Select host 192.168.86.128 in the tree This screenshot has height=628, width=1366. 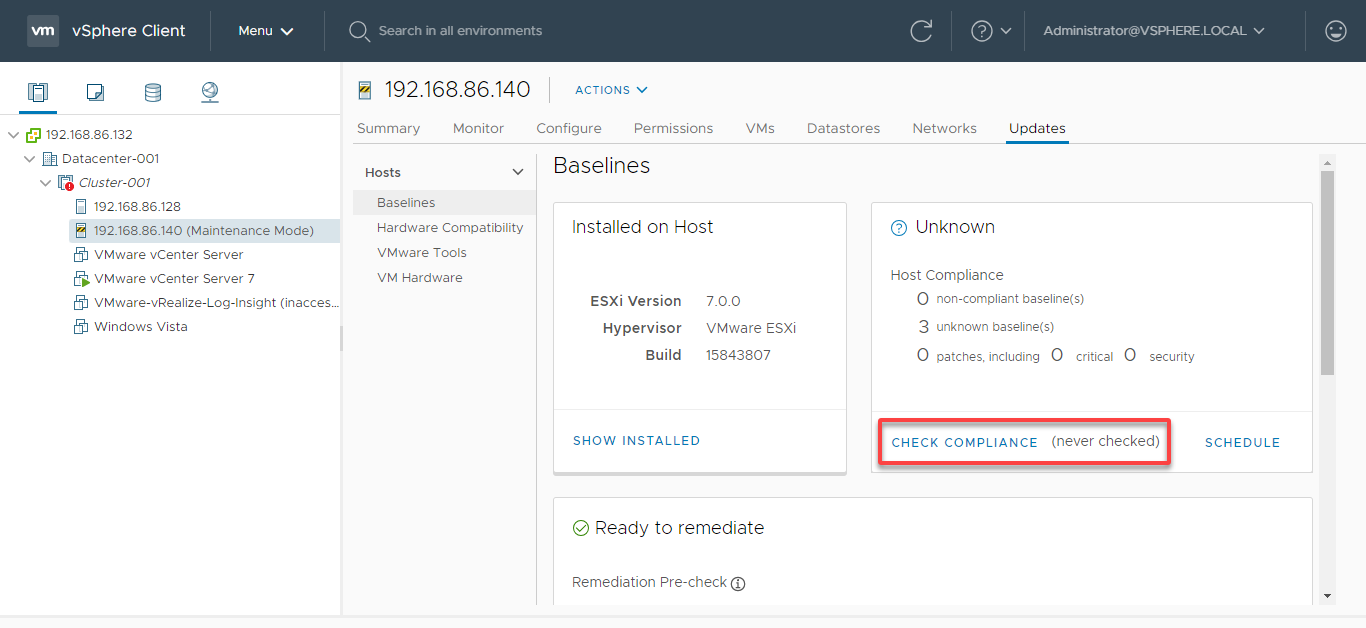(137, 207)
